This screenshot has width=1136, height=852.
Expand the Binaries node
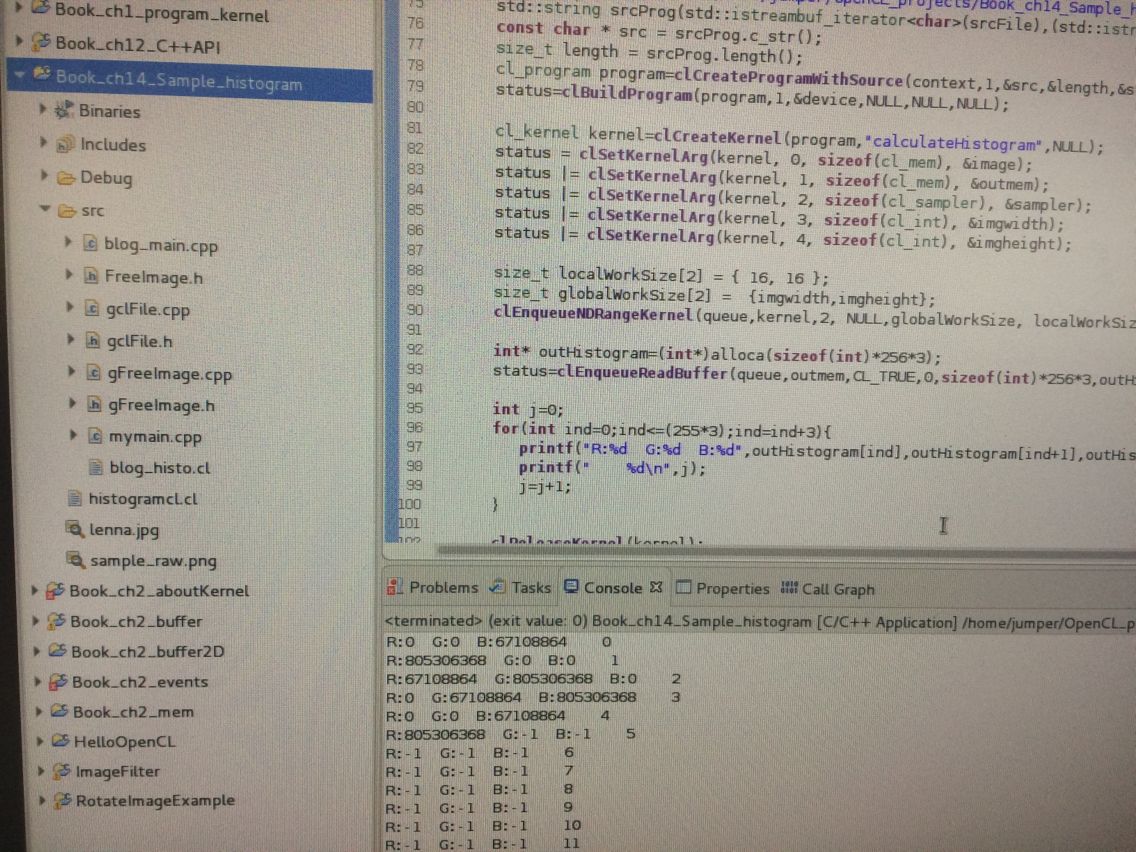click(x=43, y=109)
